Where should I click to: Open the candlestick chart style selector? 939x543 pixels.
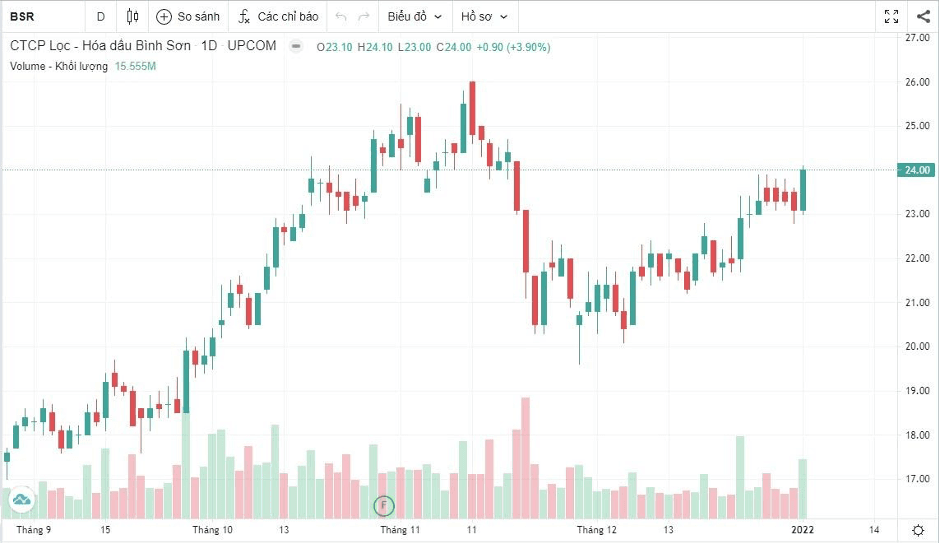[132, 16]
